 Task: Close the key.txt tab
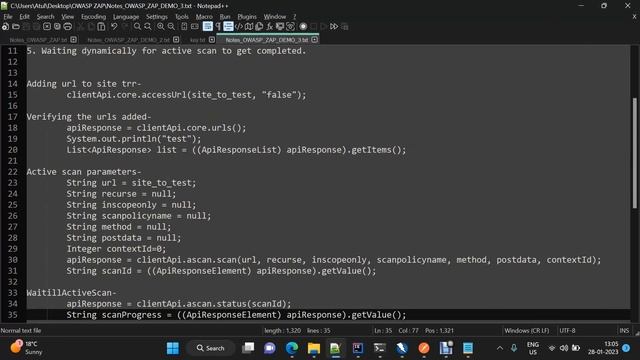[212, 40]
